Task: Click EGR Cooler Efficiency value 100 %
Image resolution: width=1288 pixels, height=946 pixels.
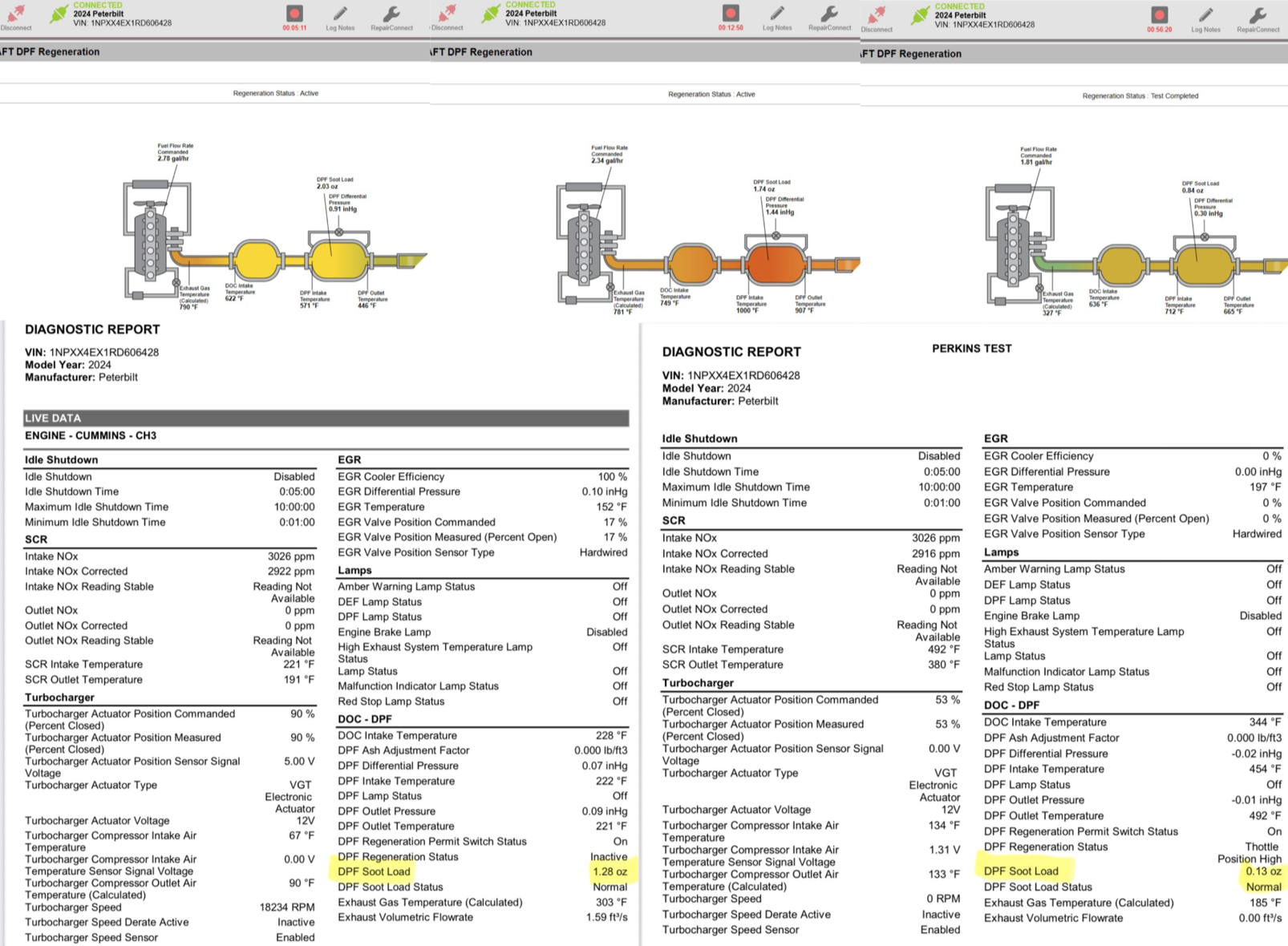Action: click(612, 477)
